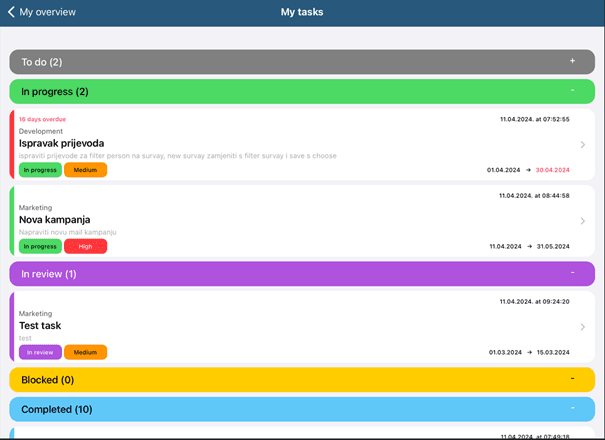Go back to My overview

pyautogui.click(x=42, y=13)
